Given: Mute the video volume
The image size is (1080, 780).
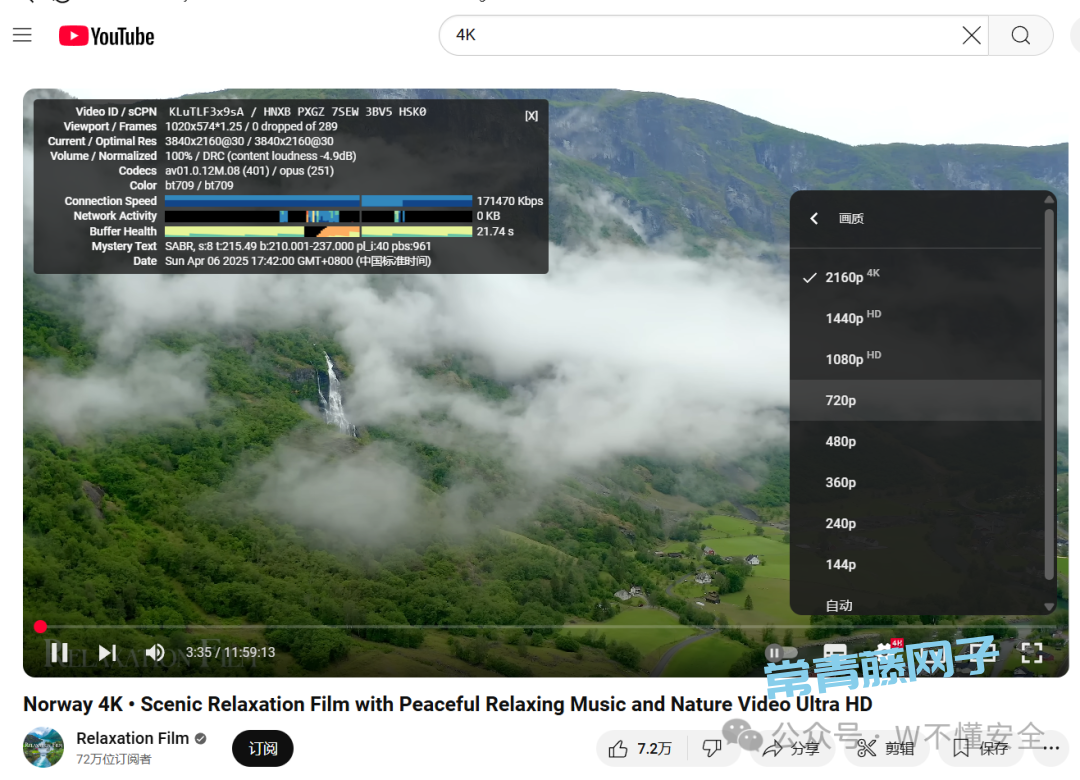Looking at the screenshot, I should 155,653.
